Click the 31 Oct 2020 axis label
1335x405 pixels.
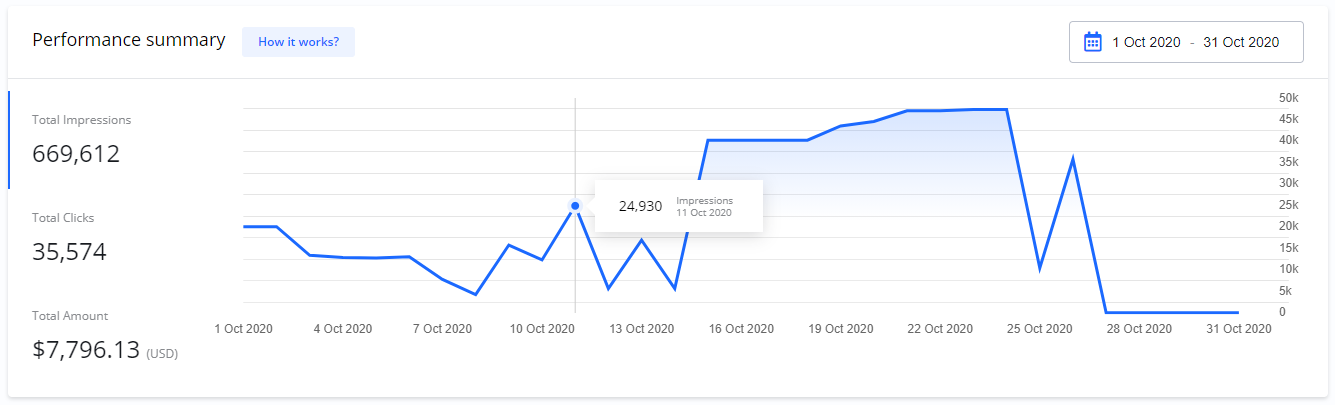click(x=1237, y=329)
